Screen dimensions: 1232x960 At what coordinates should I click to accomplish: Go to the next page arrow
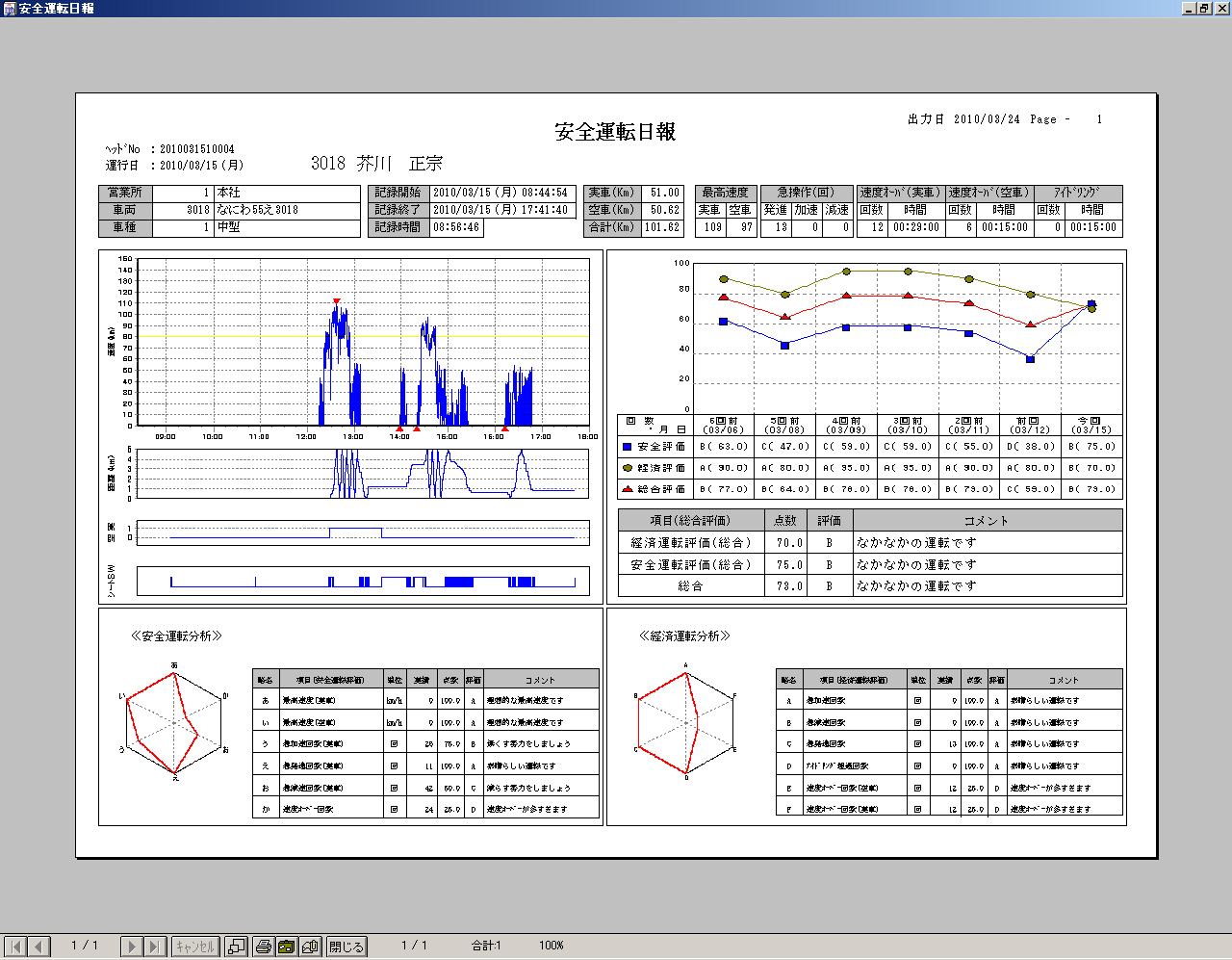click(x=133, y=947)
